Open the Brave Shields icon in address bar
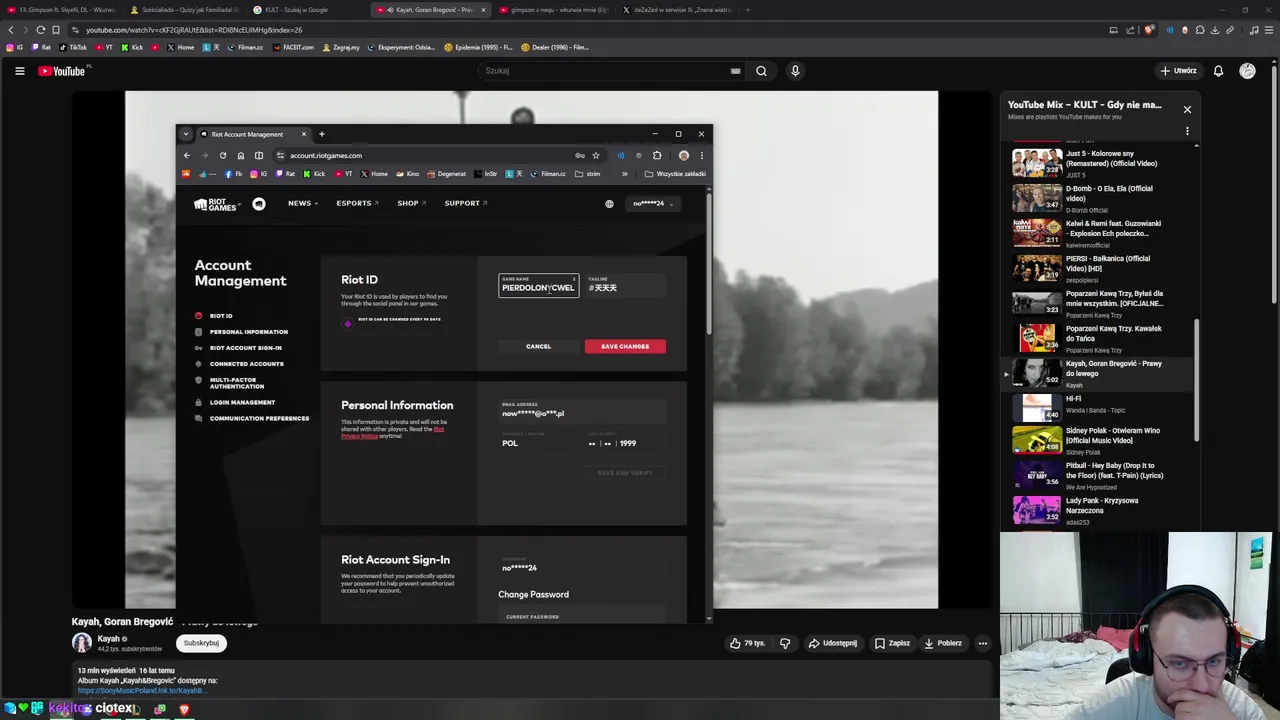 (x=1149, y=30)
